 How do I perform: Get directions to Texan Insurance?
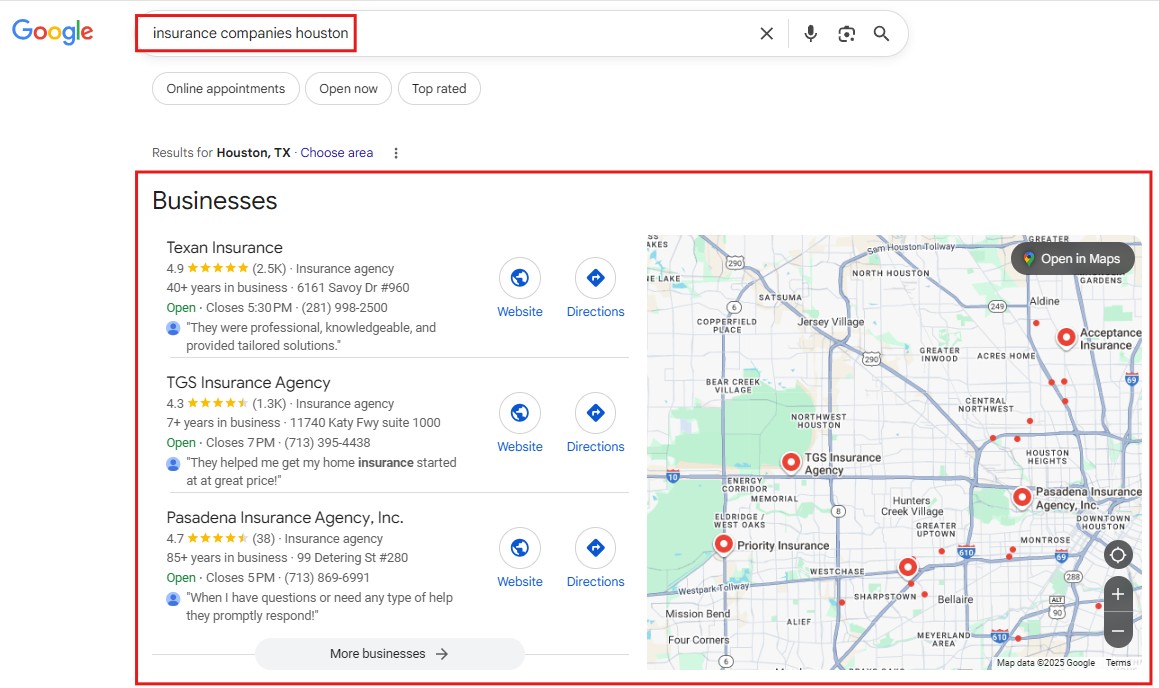595,277
